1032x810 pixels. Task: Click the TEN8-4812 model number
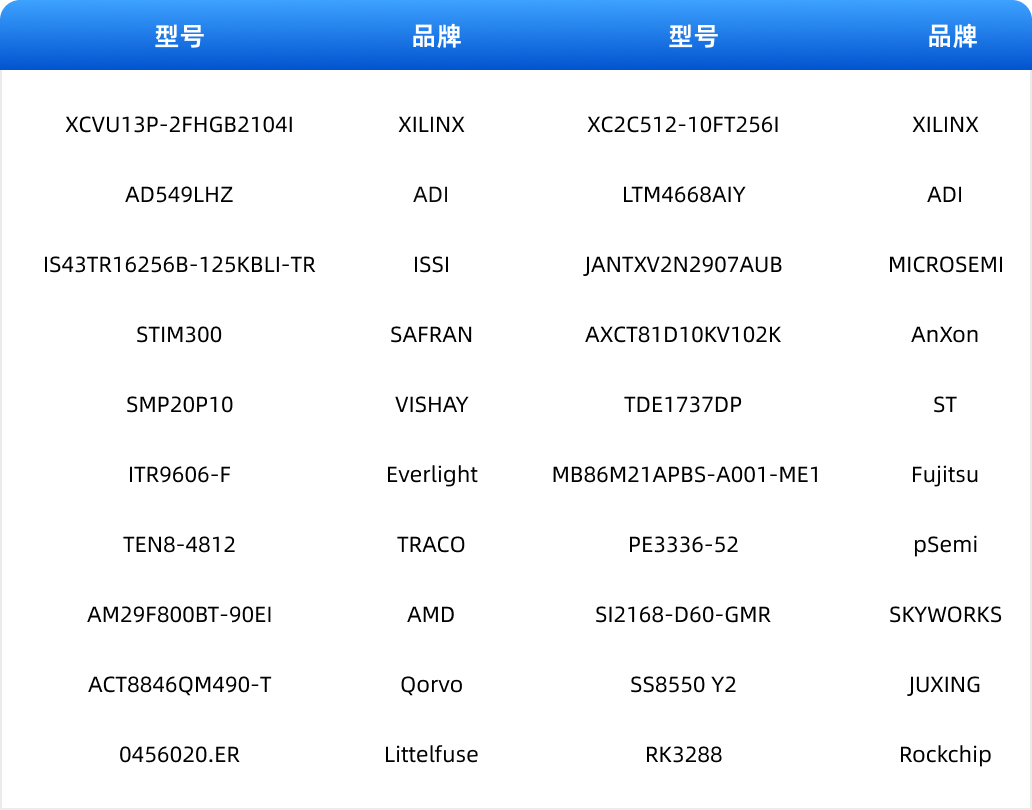[x=179, y=545]
